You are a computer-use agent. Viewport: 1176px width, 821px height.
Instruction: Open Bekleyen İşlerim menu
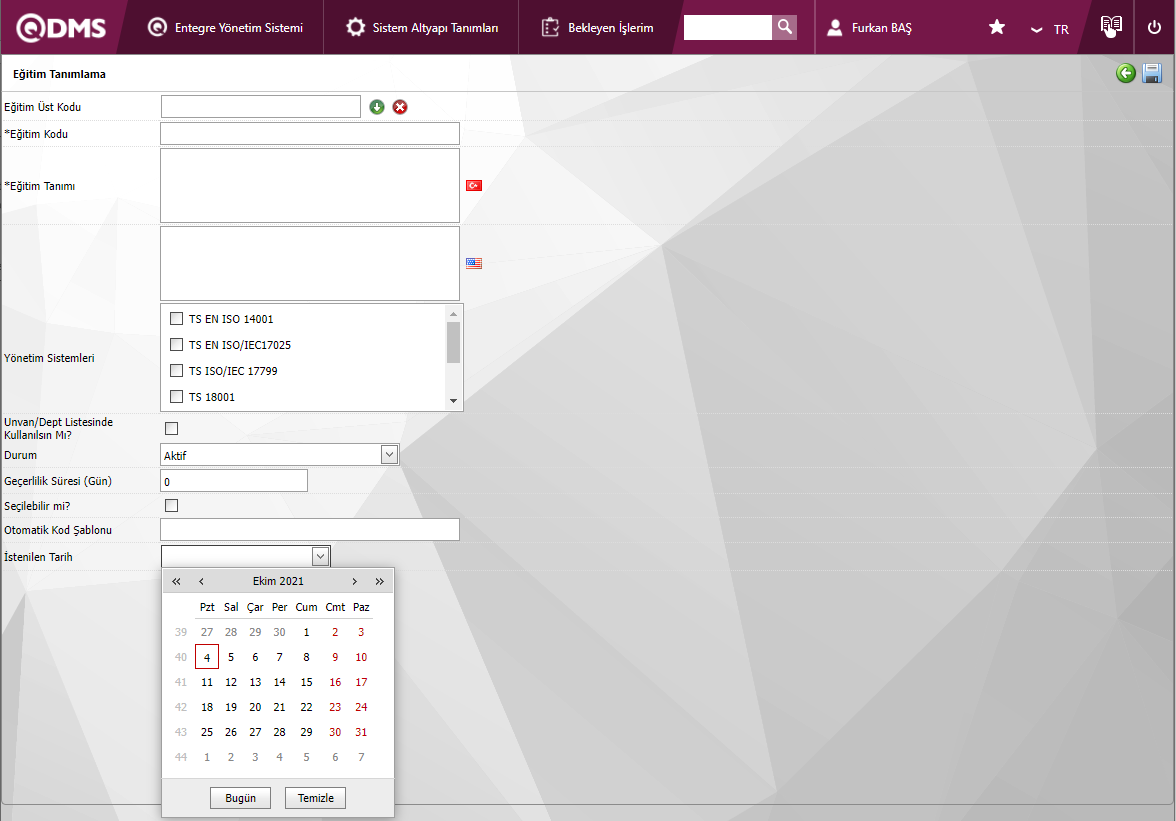point(598,28)
